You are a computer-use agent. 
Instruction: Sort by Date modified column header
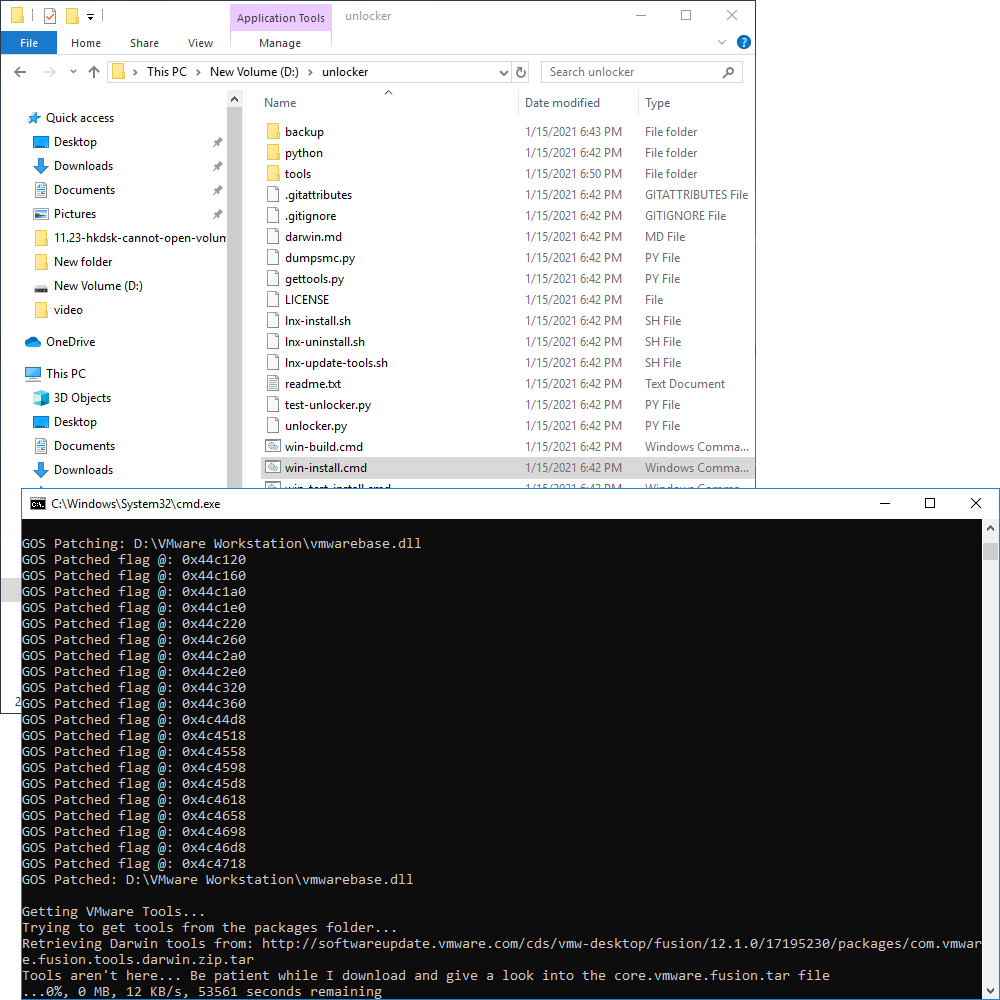tap(562, 103)
